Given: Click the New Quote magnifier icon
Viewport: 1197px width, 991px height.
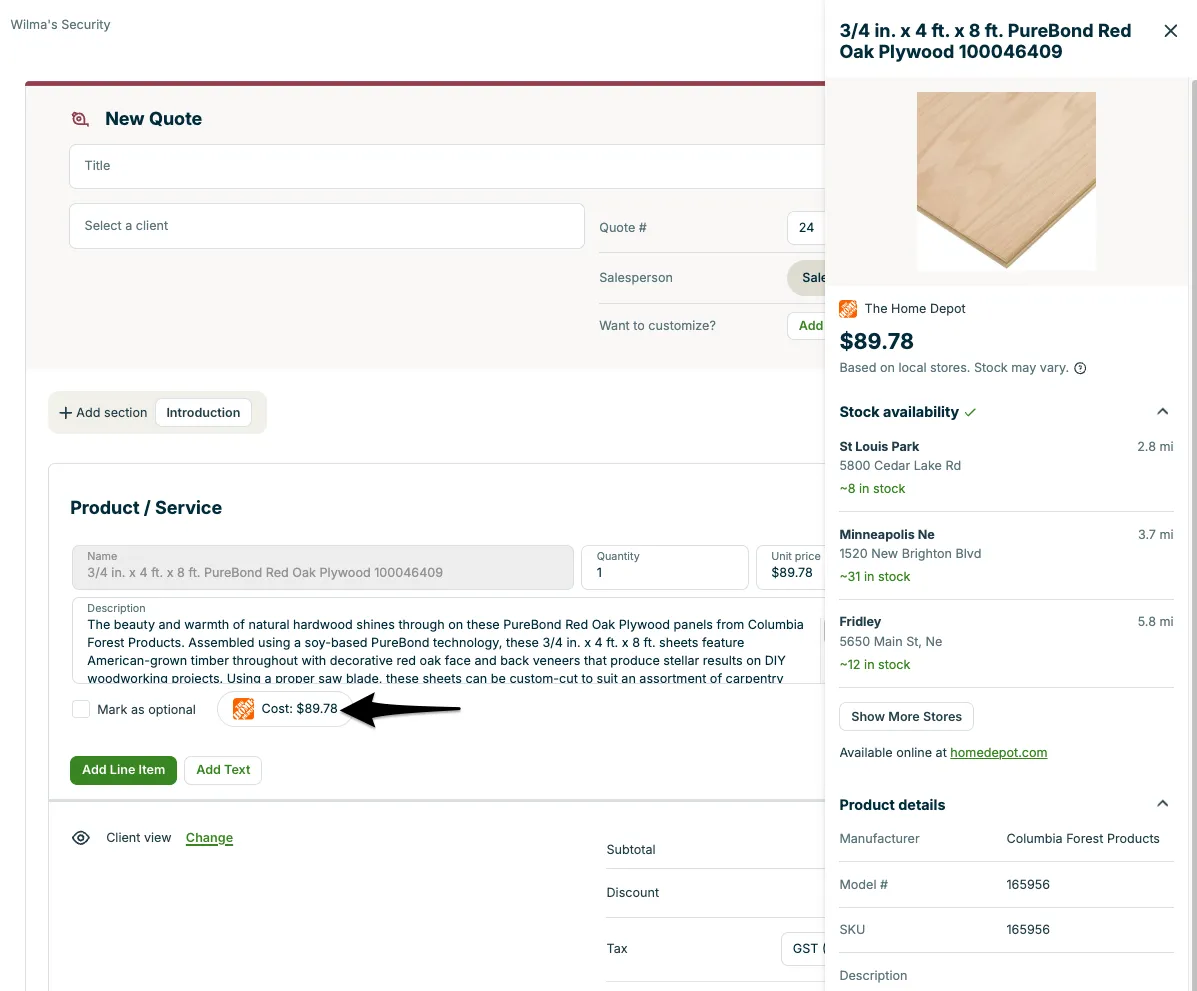Looking at the screenshot, I should (80, 118).
